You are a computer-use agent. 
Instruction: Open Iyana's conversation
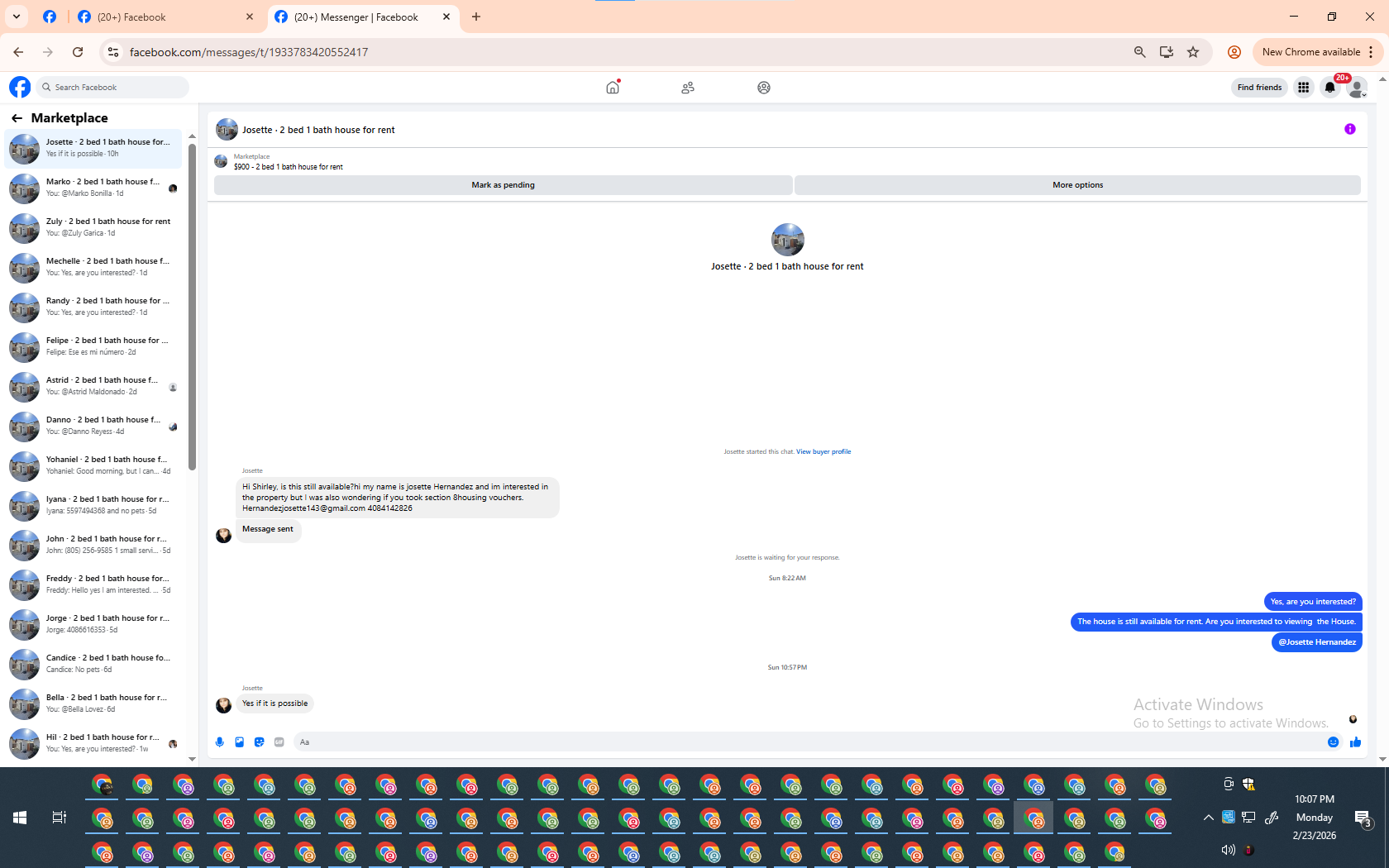(x=93, y=505)
